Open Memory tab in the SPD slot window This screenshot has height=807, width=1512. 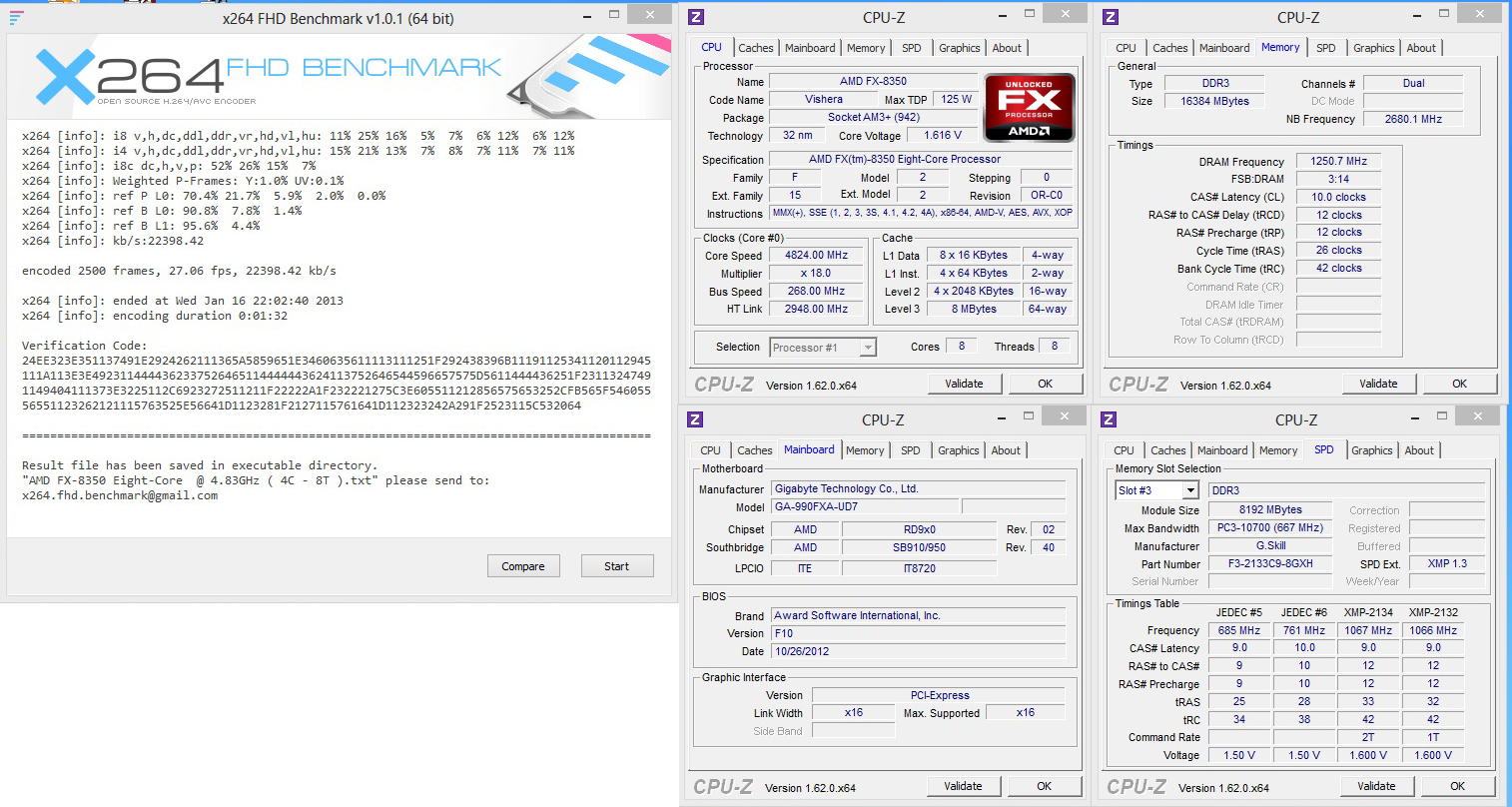(1278, 450)
